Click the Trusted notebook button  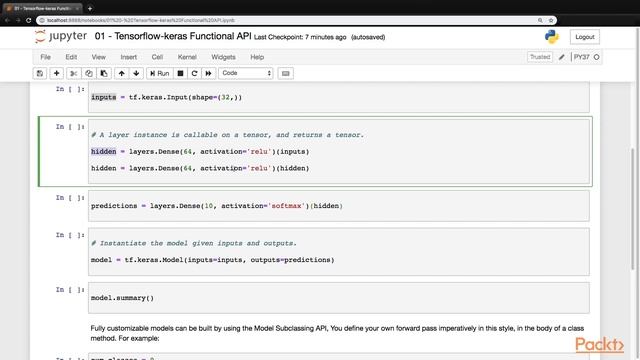(x=540, y=57)
